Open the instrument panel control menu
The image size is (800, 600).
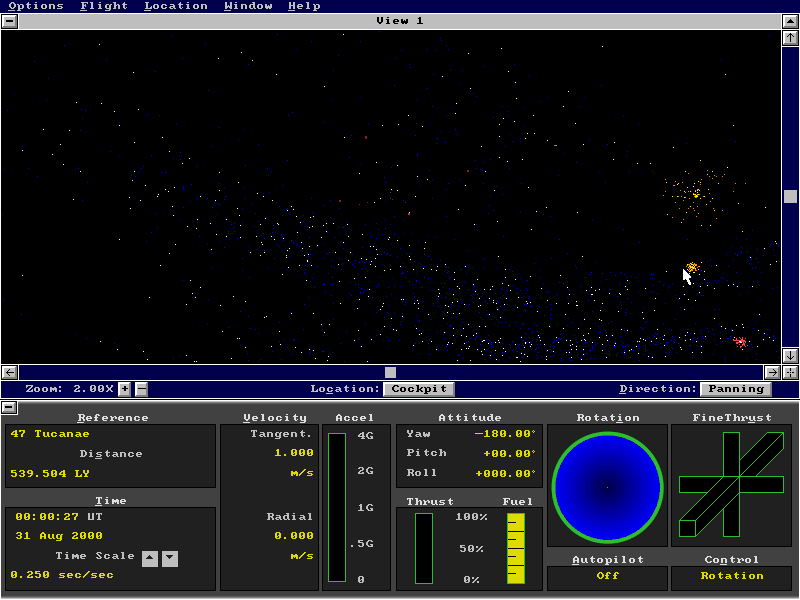coord(10,408)
